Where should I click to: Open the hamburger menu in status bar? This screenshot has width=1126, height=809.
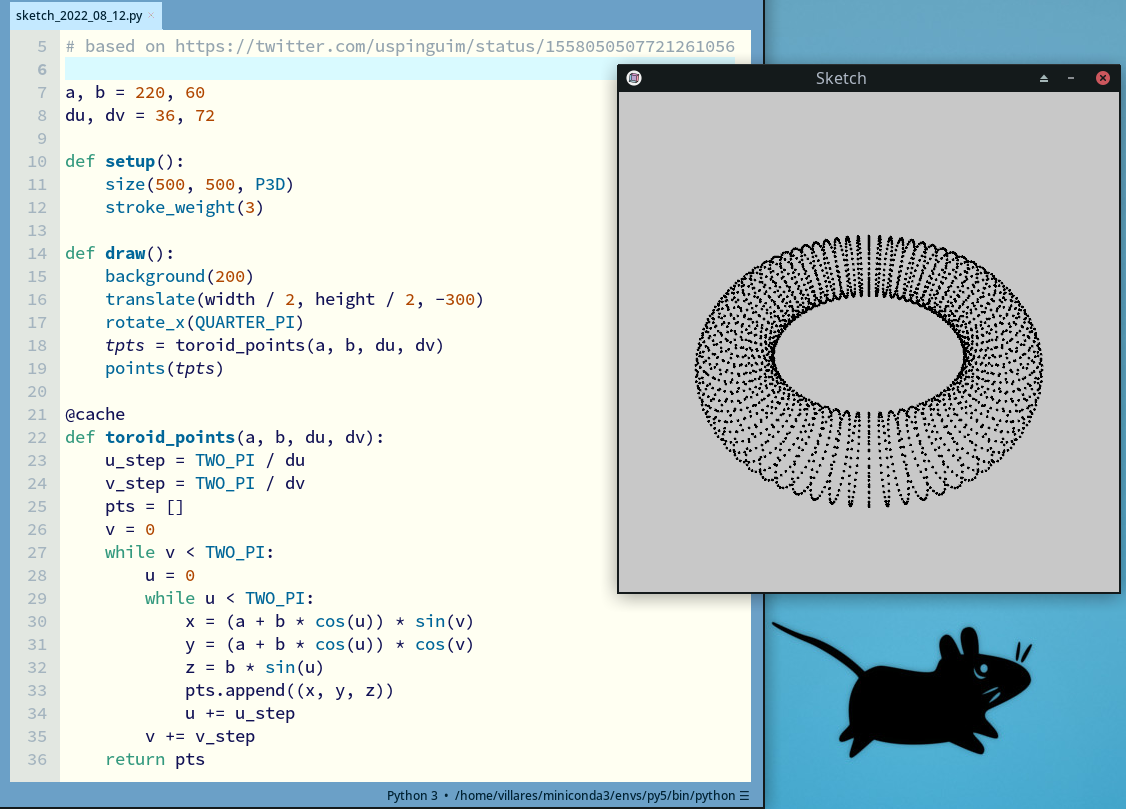point(744,796)
